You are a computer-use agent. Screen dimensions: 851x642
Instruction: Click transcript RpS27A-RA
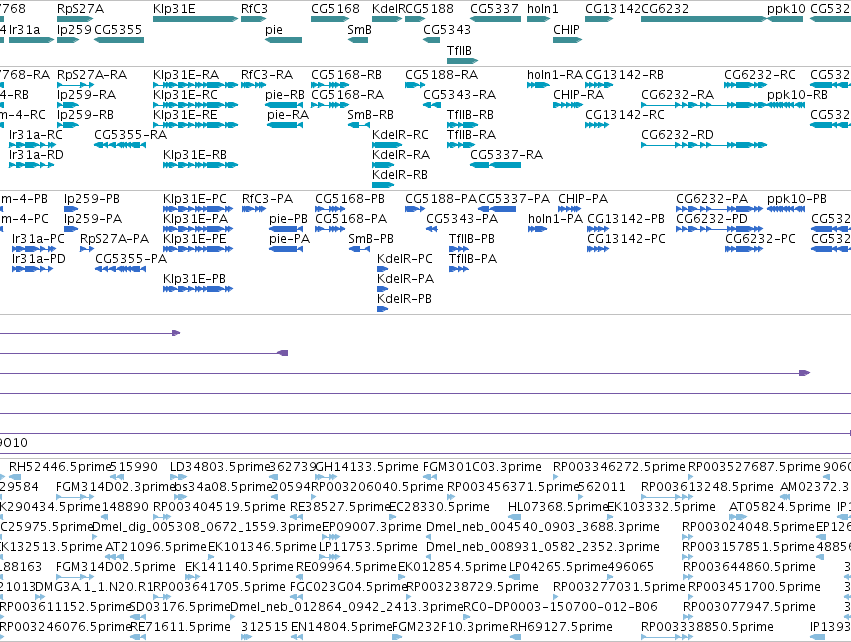click(75, 85)
